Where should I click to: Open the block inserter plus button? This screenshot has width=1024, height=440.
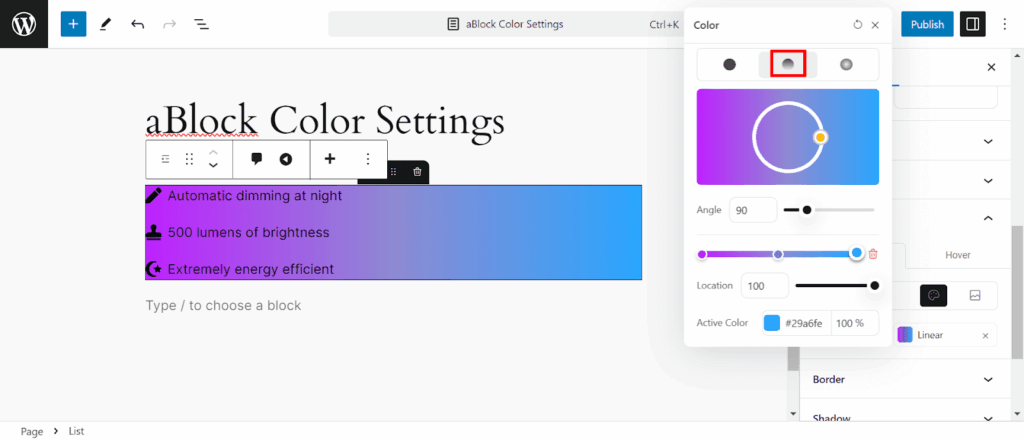[73, 24]
